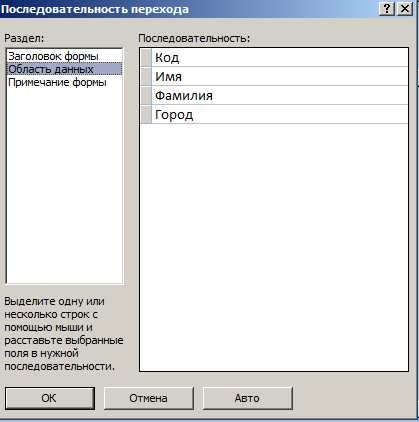This screenshot has width=419, height=422.
Task: Select the Имя field name text
Action: [168, 77]
